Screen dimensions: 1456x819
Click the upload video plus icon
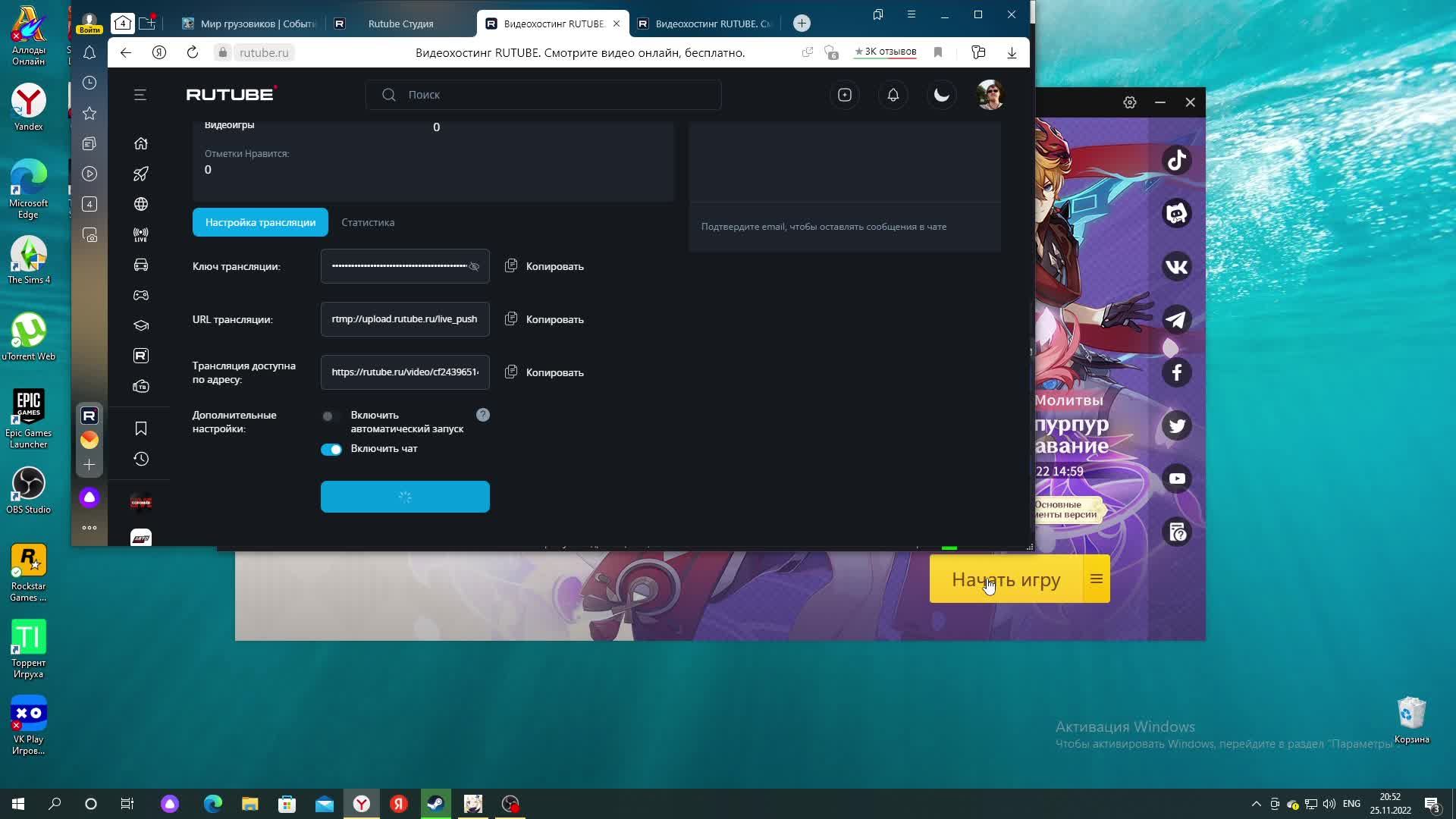click(844, 95)
